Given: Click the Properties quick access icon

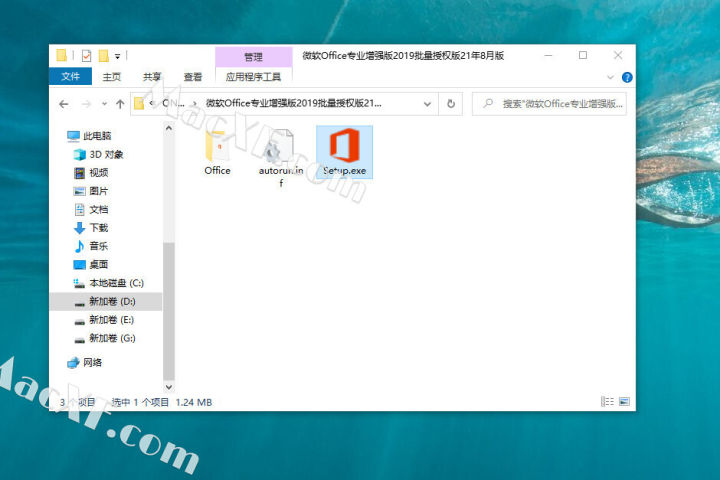Looking at the screenshot, I should 86,56.
